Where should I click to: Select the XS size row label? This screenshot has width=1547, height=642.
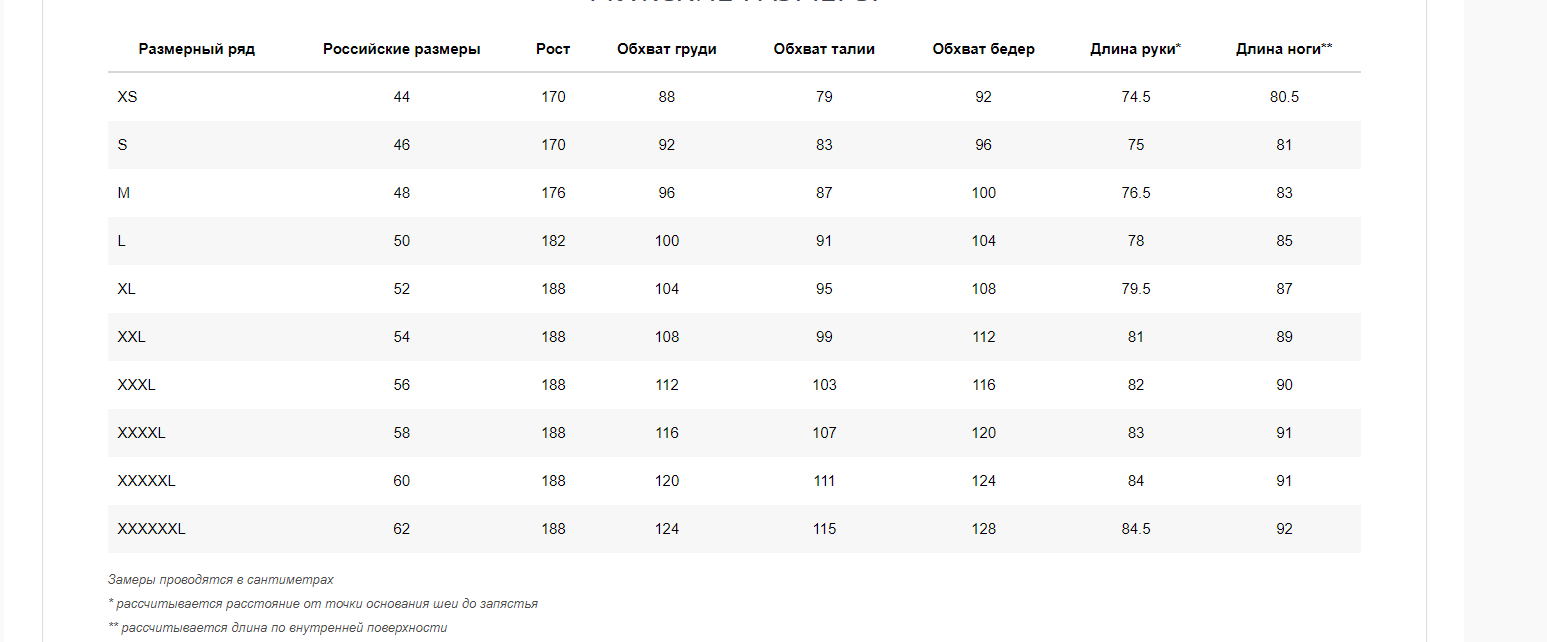pyautogui.click(x=127, y=97)
